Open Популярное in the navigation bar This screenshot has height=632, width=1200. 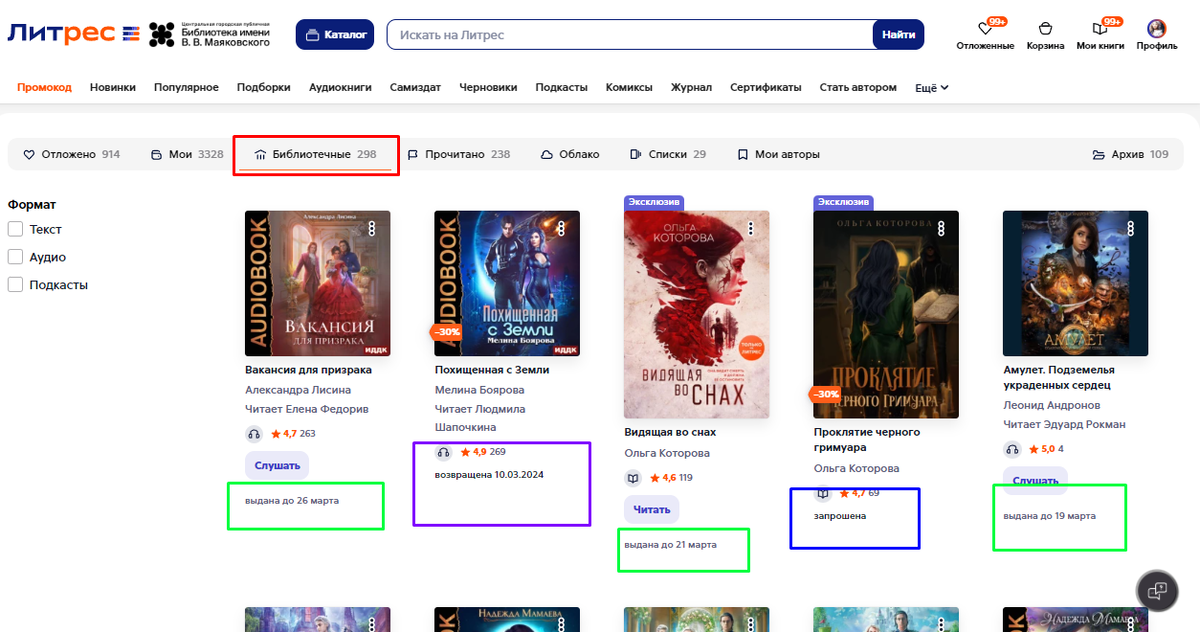point(186,87)
